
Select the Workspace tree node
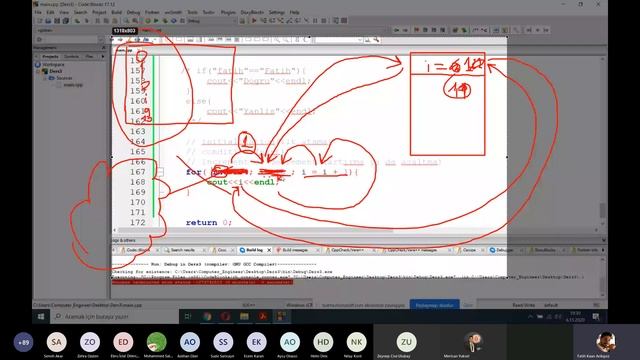pos(53,64)
